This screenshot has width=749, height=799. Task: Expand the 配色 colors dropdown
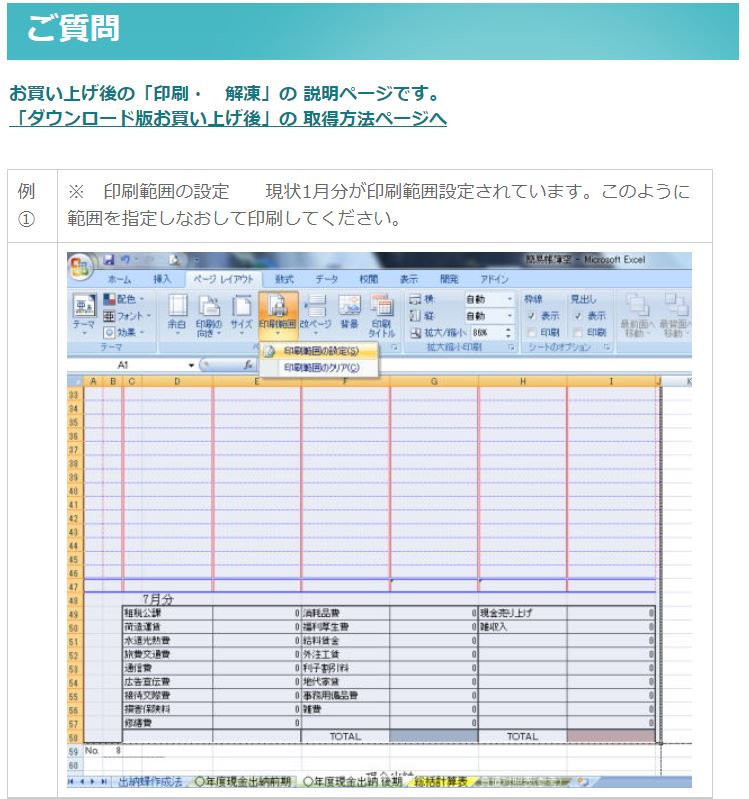(x=125, y=299)
